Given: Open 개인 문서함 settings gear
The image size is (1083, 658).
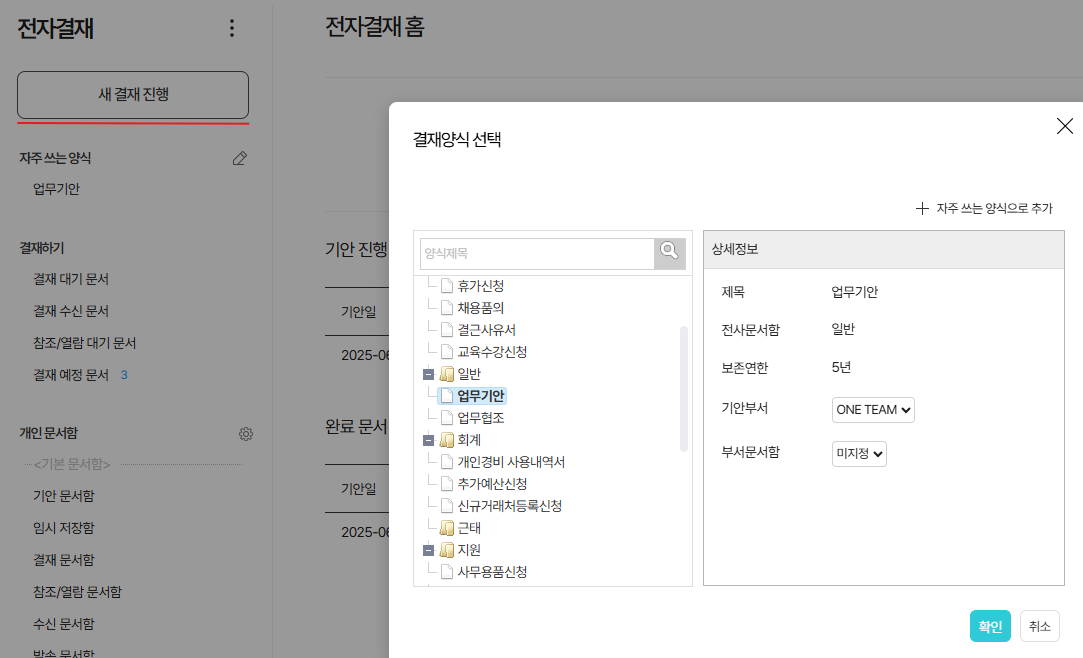Looking at the screenshot, I should [246, 434].
